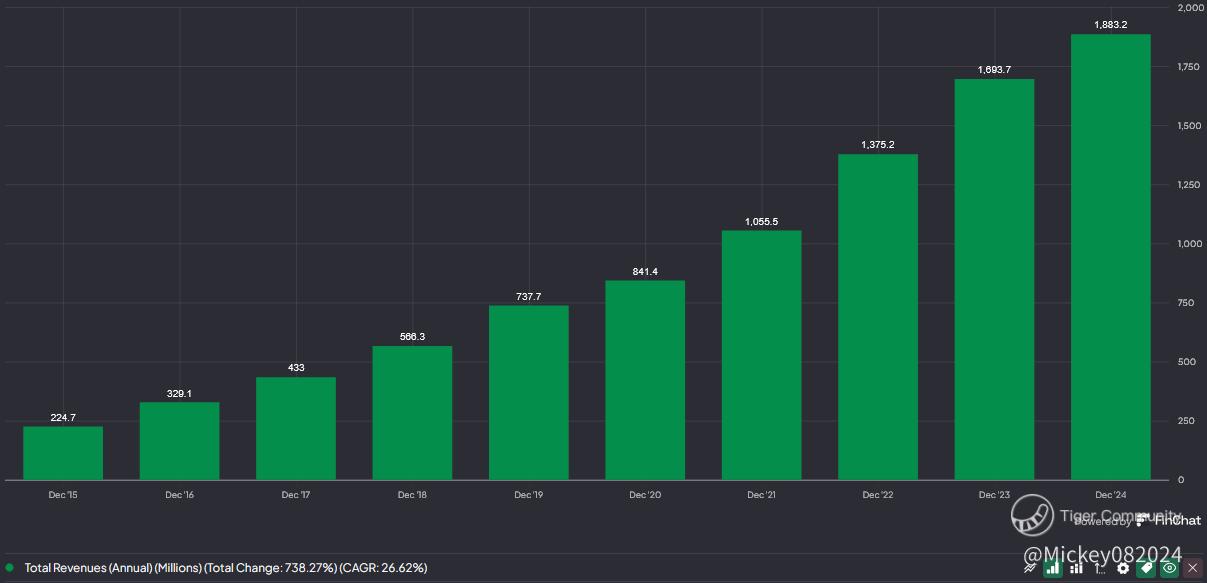Click the 1,500 y-axis tick label
This screenshot has height=583, width=1207.
[1189, 125]
